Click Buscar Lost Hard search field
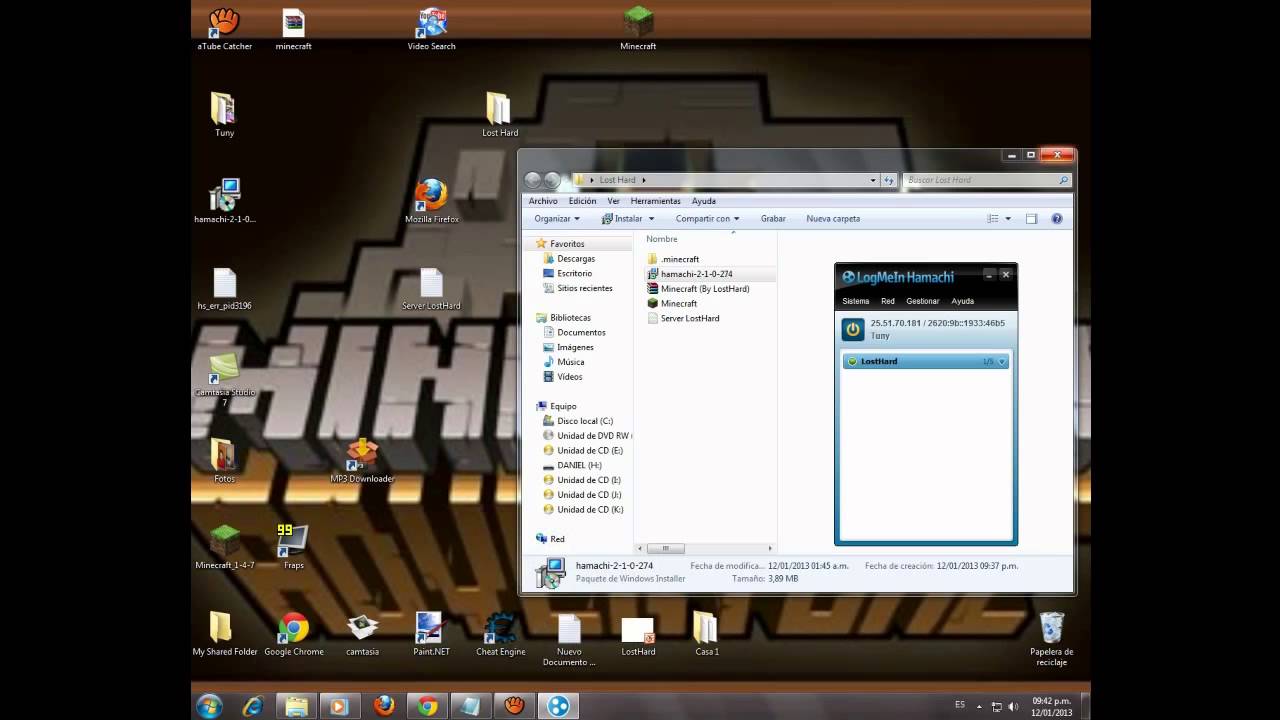The image size is (1280, 720). [x=987, y=180]
